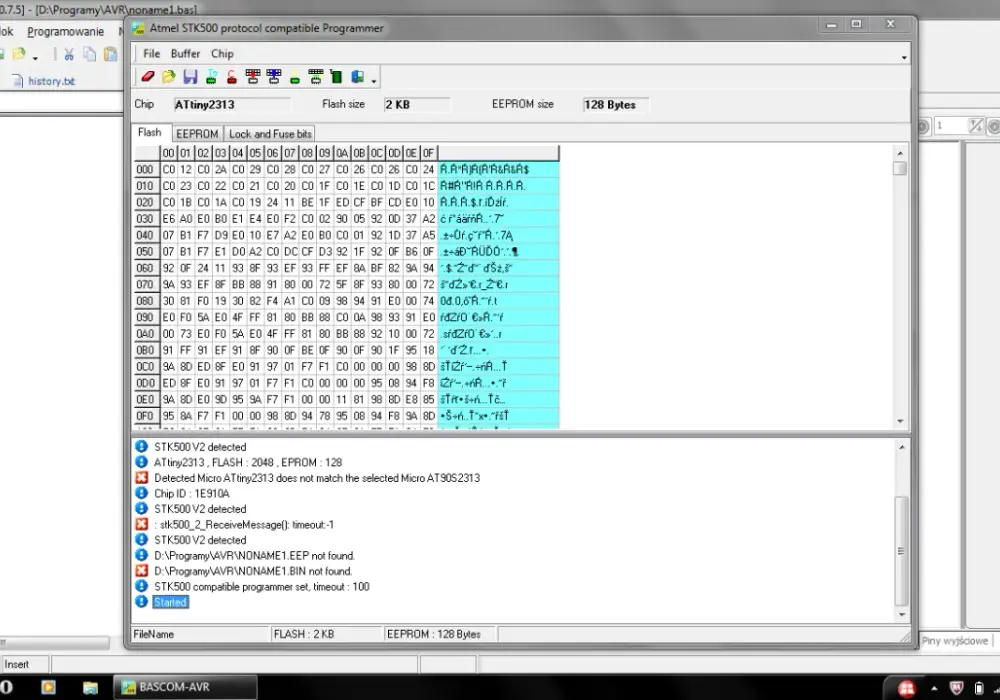Select the 'does not match the selected Micro AT90S2313' log error
The width and height of the screenshot is (1000, 700).
coord(317,478)
